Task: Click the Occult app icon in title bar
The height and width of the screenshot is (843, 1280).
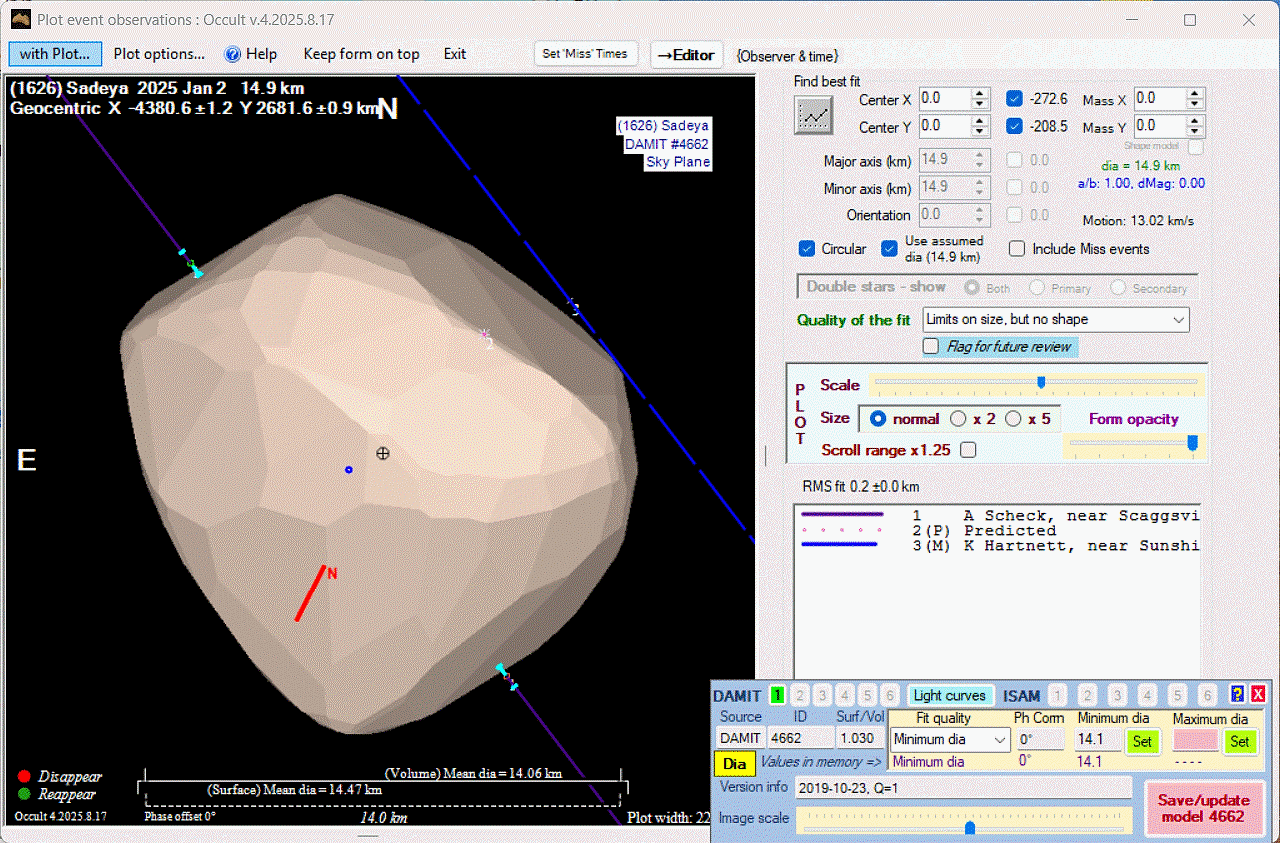Action: click(19, 19)
